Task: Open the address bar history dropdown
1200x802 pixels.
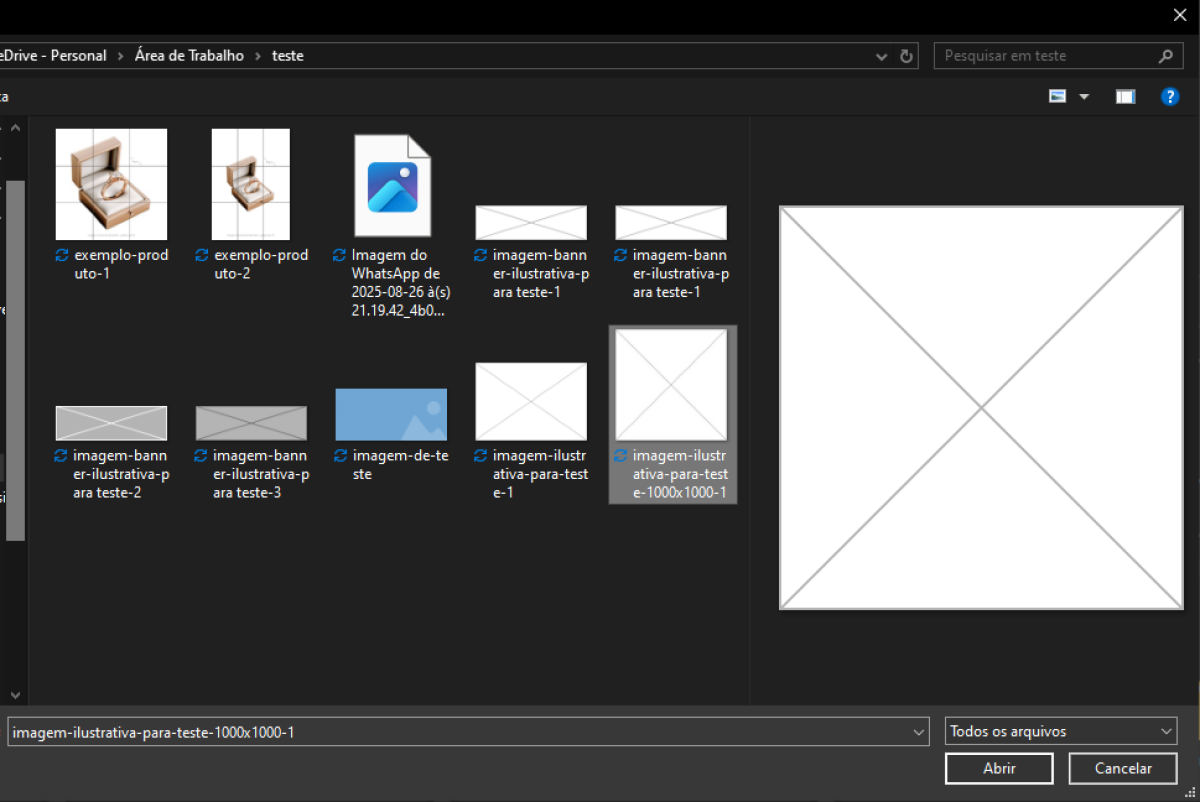Action: (881, 56)
